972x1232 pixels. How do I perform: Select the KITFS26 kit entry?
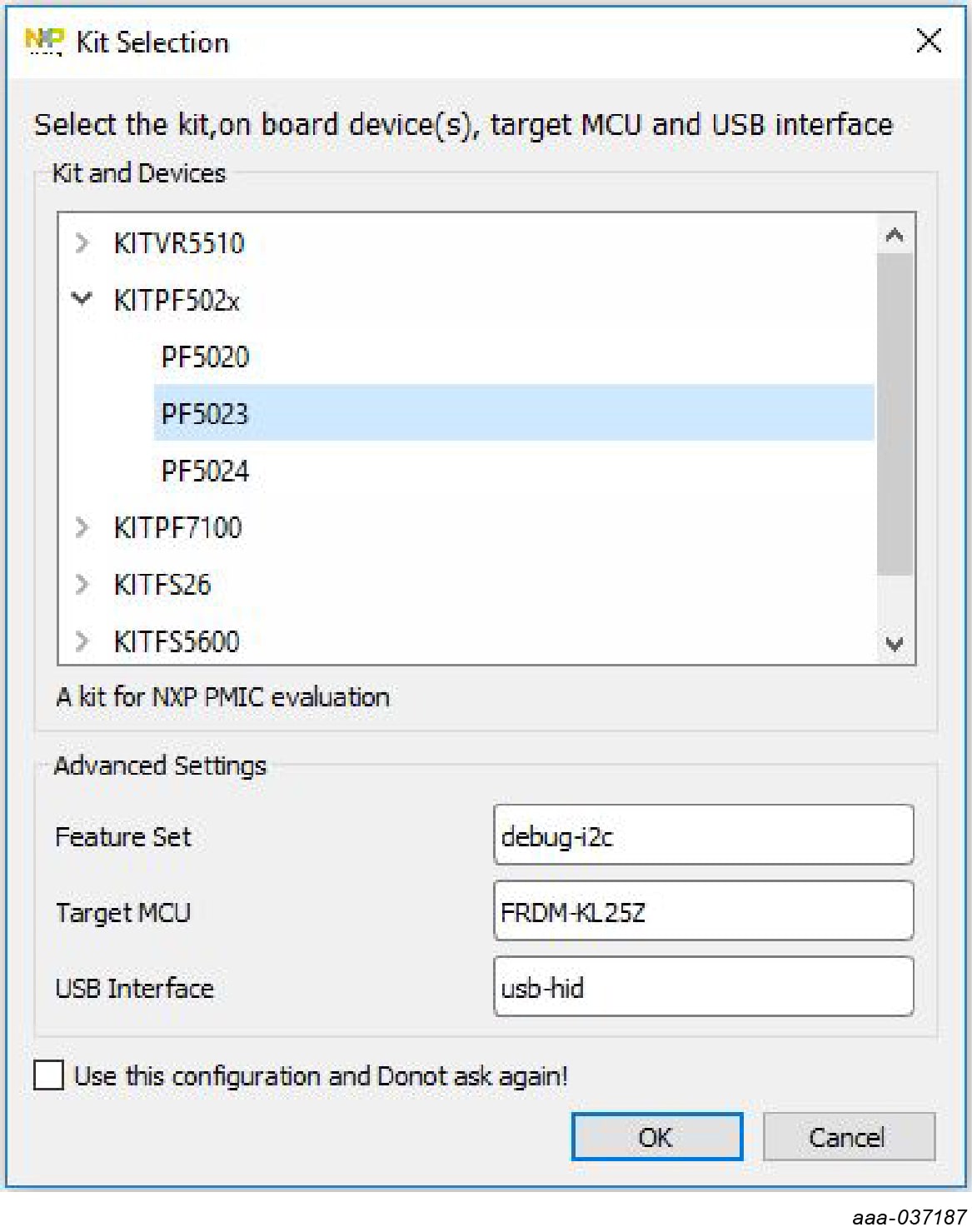[x=162, y=584]
